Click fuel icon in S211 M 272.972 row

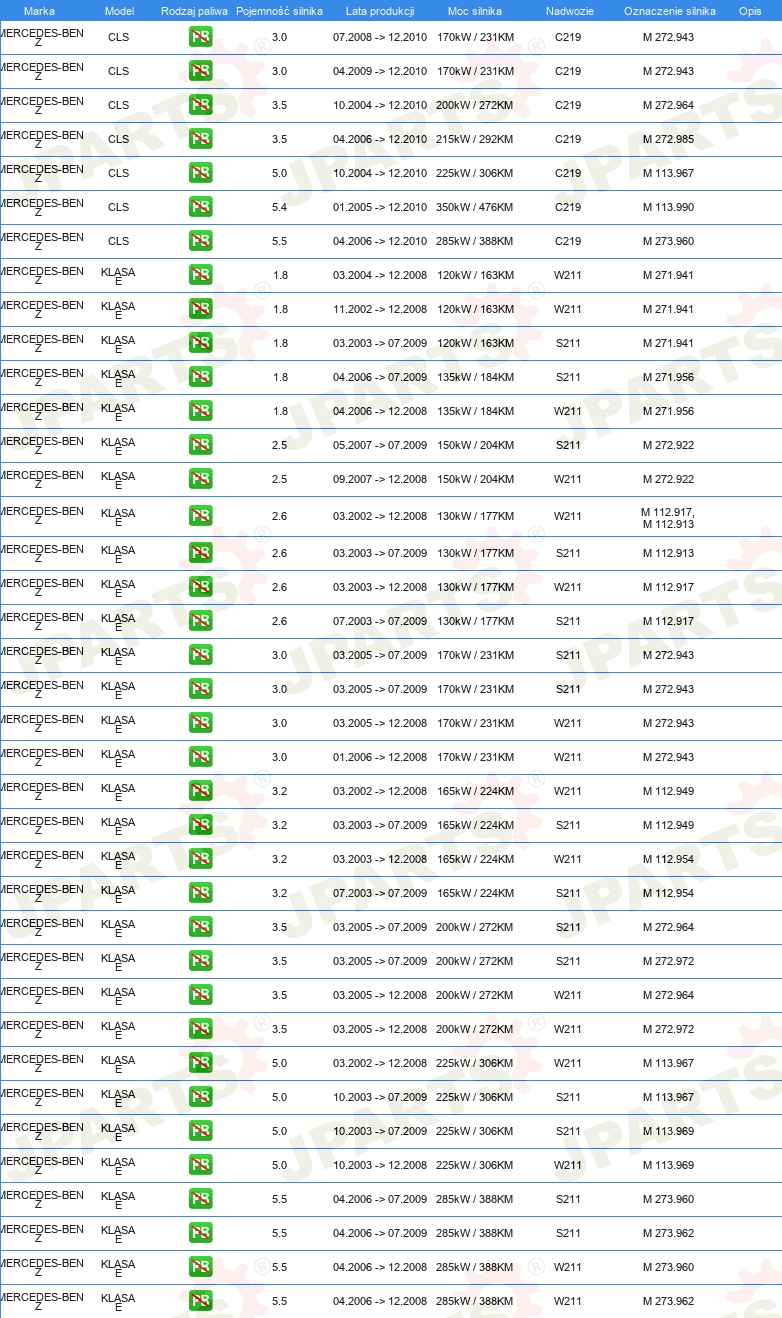200,961
